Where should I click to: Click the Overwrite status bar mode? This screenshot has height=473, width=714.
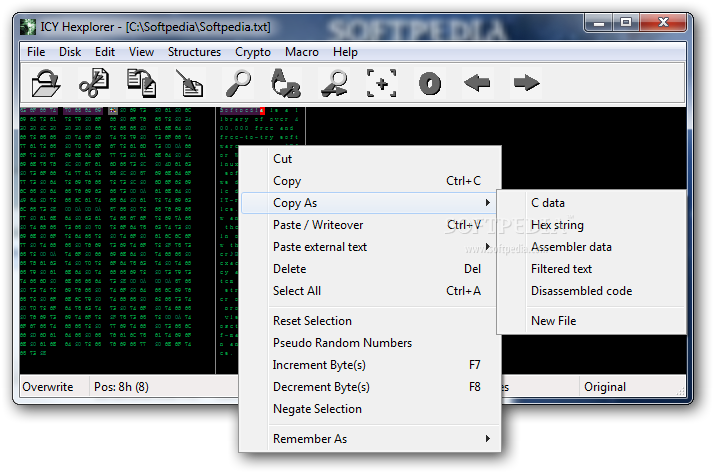48,387
